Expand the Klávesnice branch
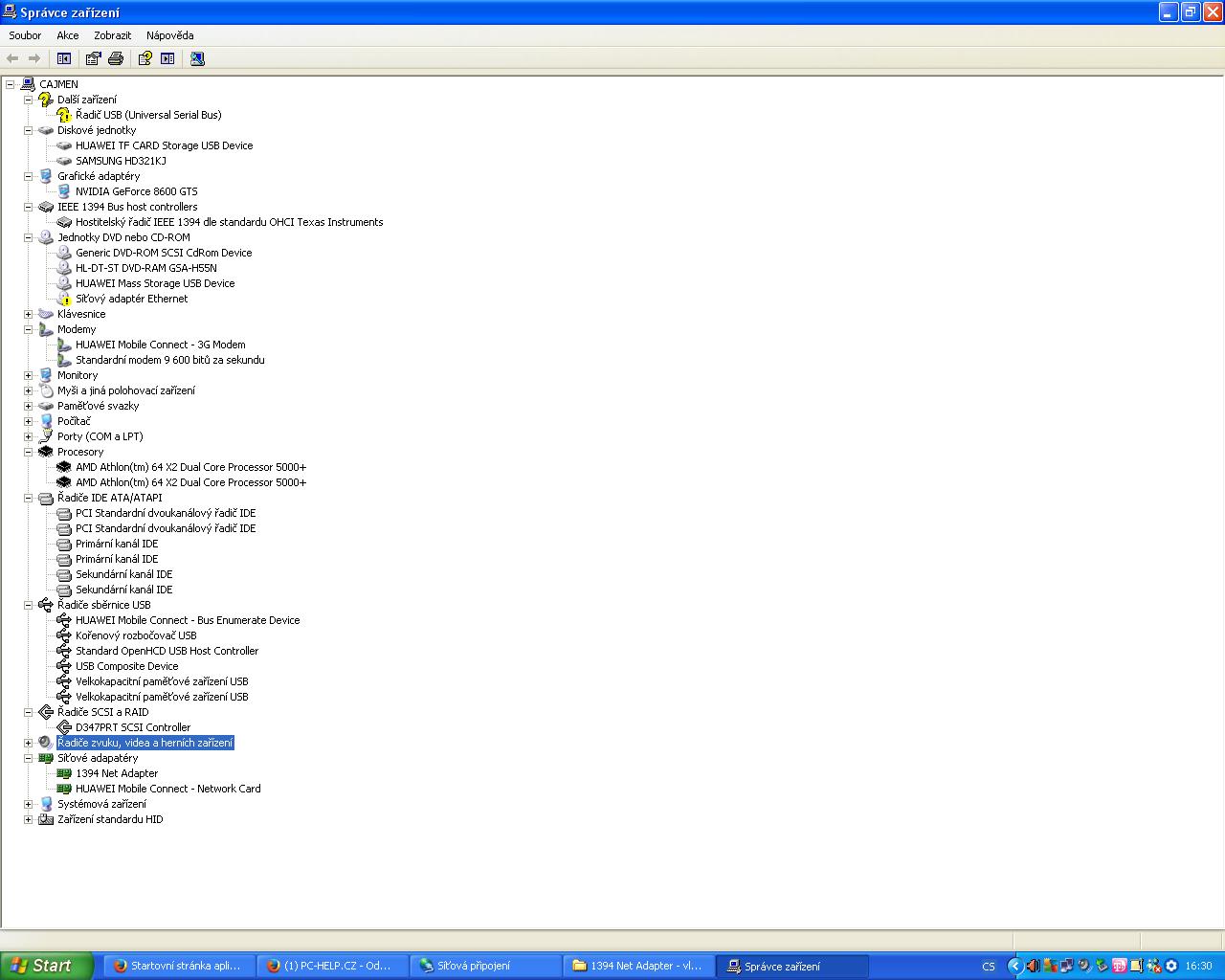The image size is (1225, 980). coord(28,314)
